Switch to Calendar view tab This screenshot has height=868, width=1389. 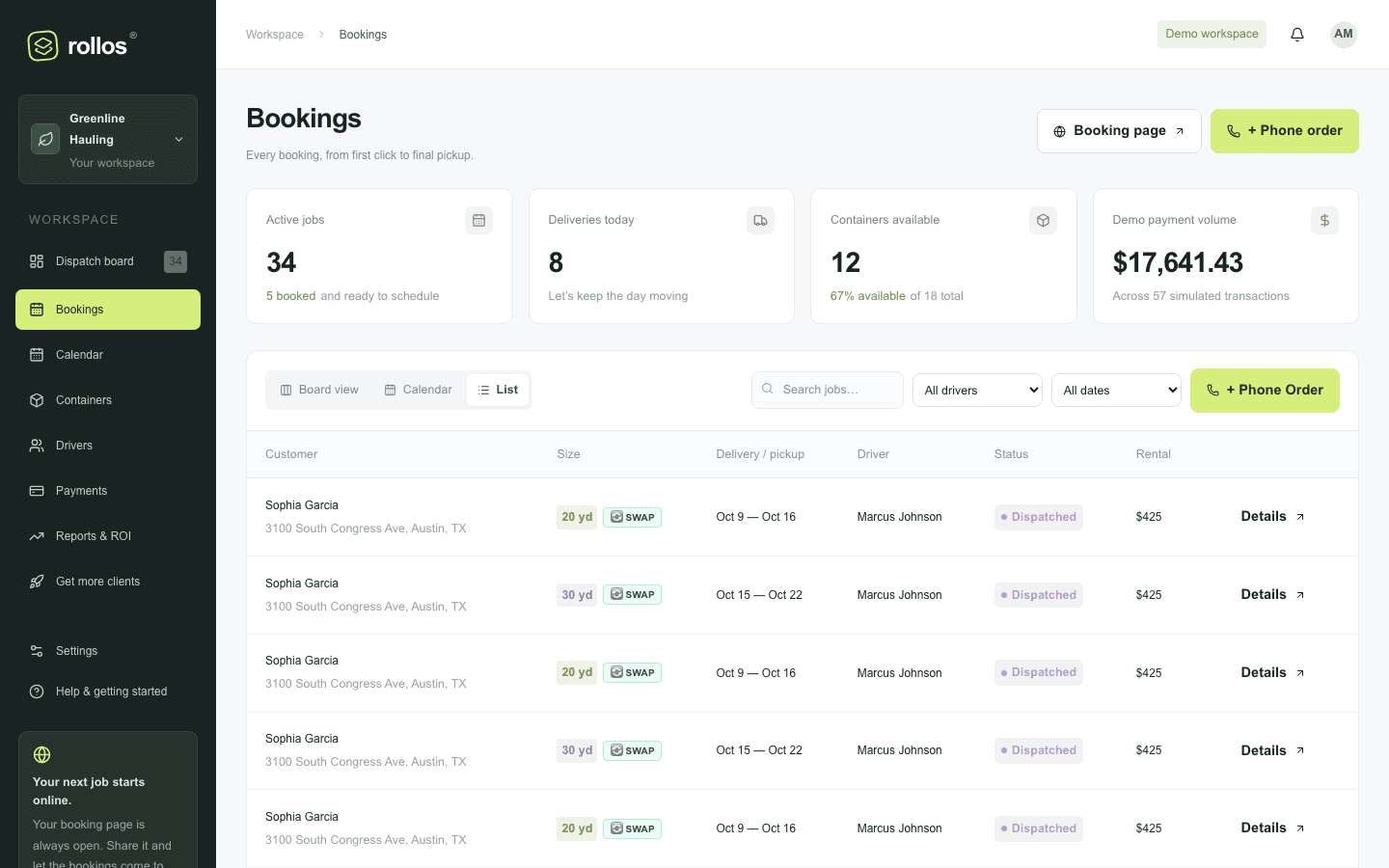pos(418,390)
